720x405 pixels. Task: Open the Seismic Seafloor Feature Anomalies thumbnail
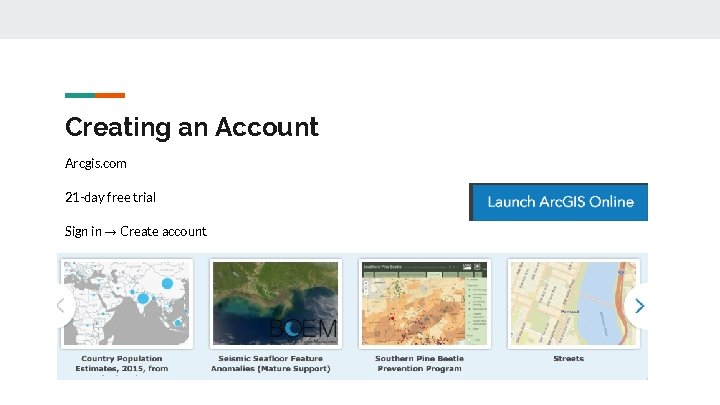click(276, 304)
